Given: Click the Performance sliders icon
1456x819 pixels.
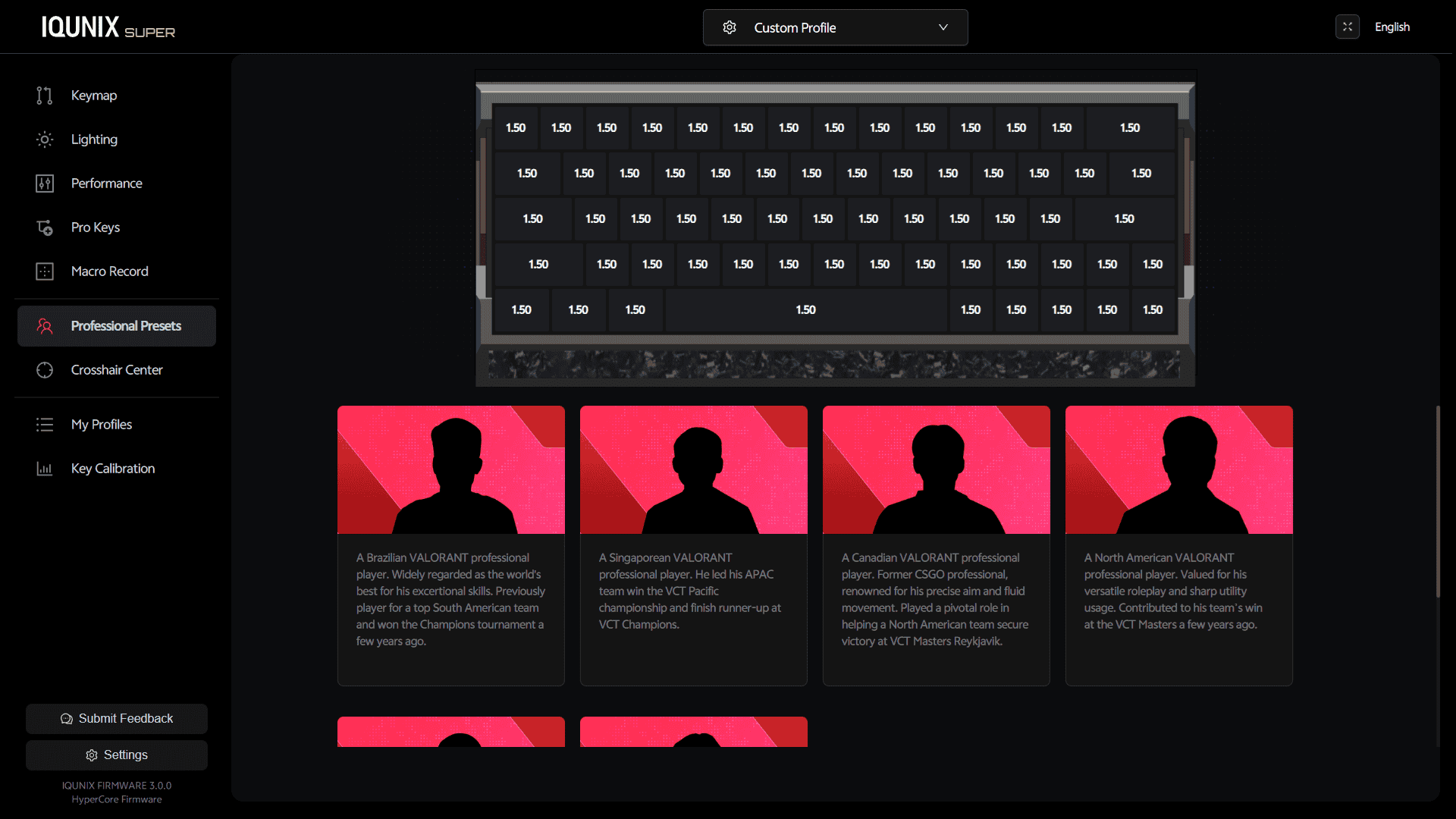Looking at the screenshot, I should pos(45,184).
